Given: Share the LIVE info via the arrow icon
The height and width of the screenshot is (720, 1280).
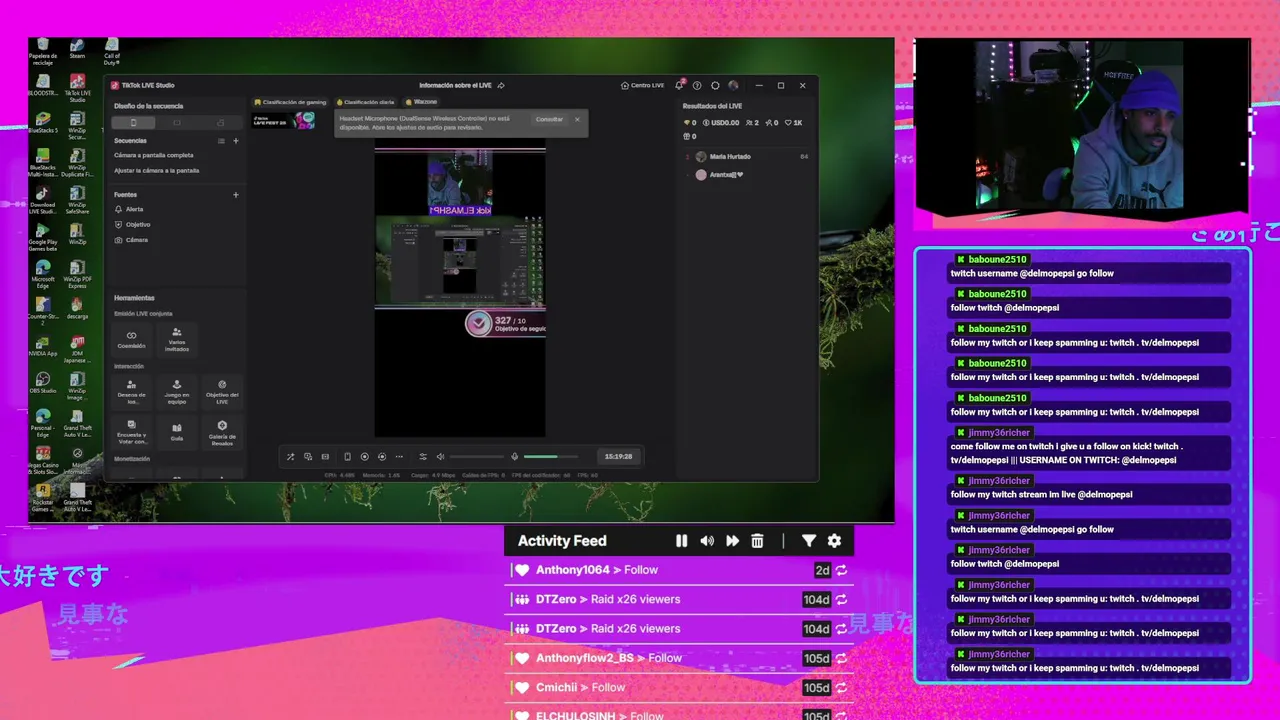Looking at the screenshot, I should (x=501, y=85).
